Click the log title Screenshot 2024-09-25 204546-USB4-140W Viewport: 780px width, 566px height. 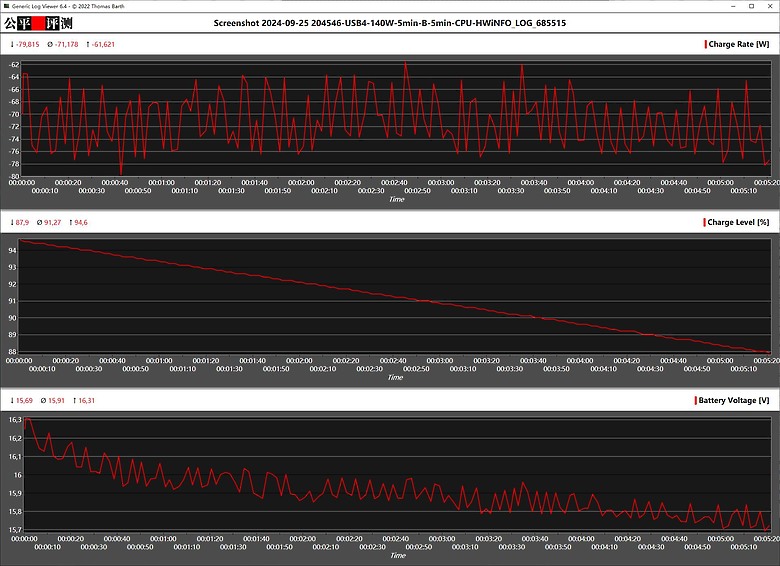390,23
